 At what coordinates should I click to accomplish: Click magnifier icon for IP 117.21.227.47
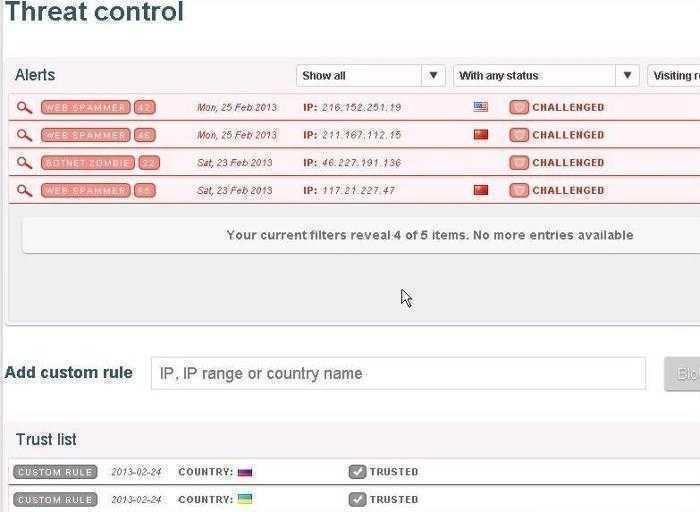[x=24, y=191]
